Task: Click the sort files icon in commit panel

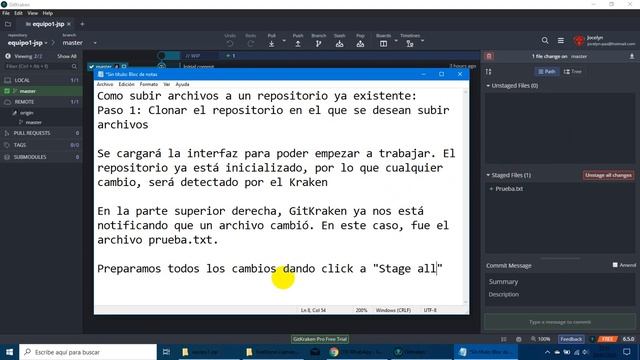Action: coord(489,72)
